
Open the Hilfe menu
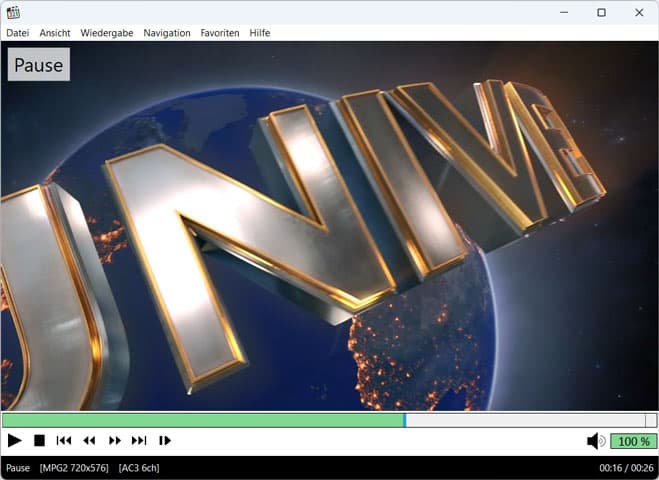click(260, 33)
